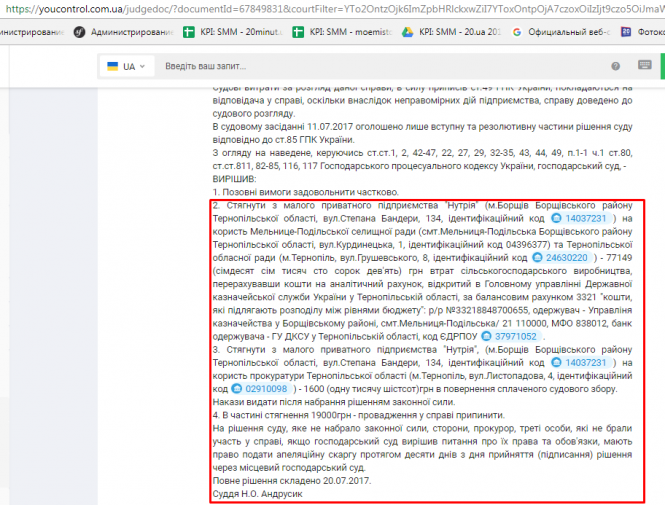Viewport: 665px width, 505px height.
Task: Open company code 02910098 link
Action: click(x=264, y=388)
